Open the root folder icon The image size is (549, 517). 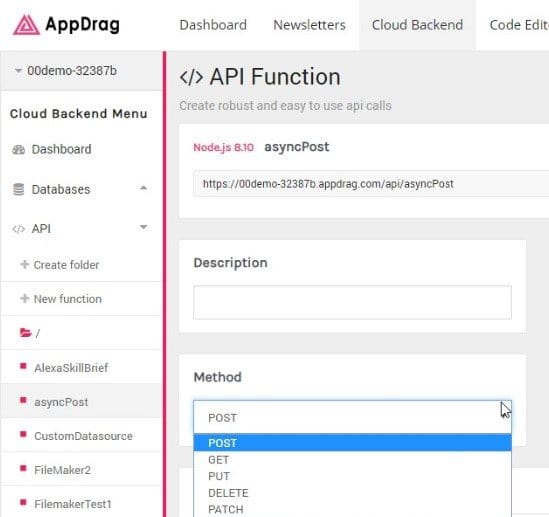tap(26, 333)
